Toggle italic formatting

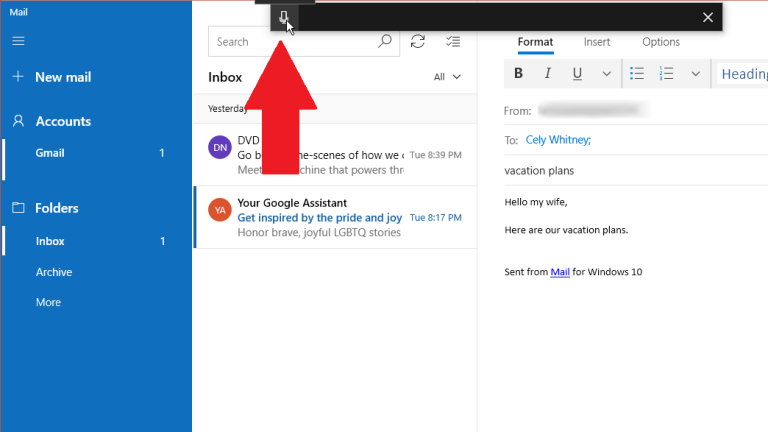(x=548, y=73)
